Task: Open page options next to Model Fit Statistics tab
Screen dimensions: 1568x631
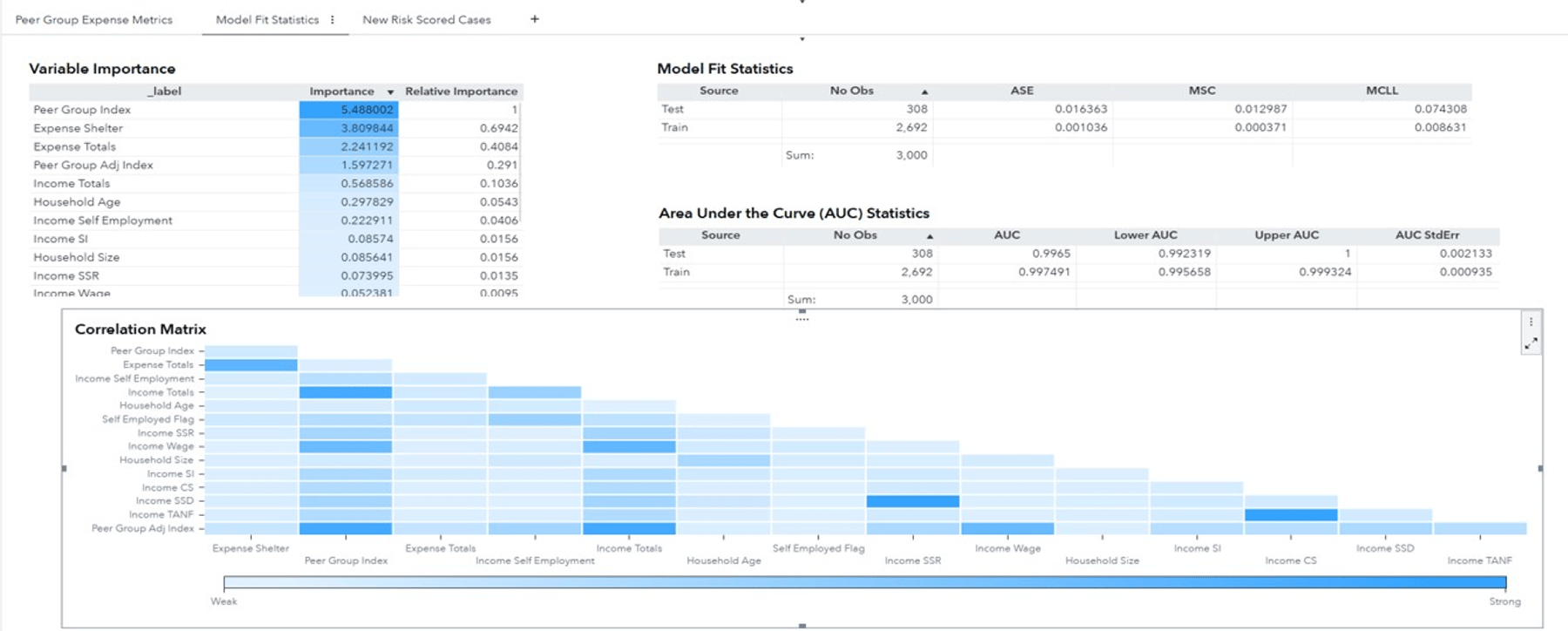Action: (333, 19)
